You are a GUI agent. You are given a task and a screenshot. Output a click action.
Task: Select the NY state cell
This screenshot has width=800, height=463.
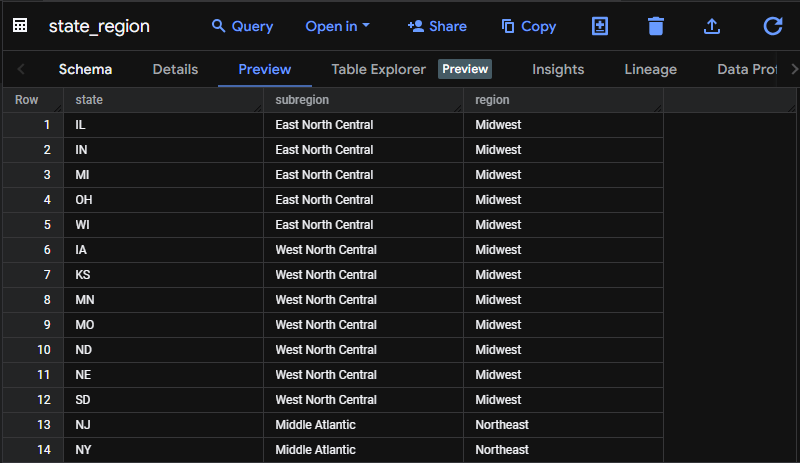163,450
